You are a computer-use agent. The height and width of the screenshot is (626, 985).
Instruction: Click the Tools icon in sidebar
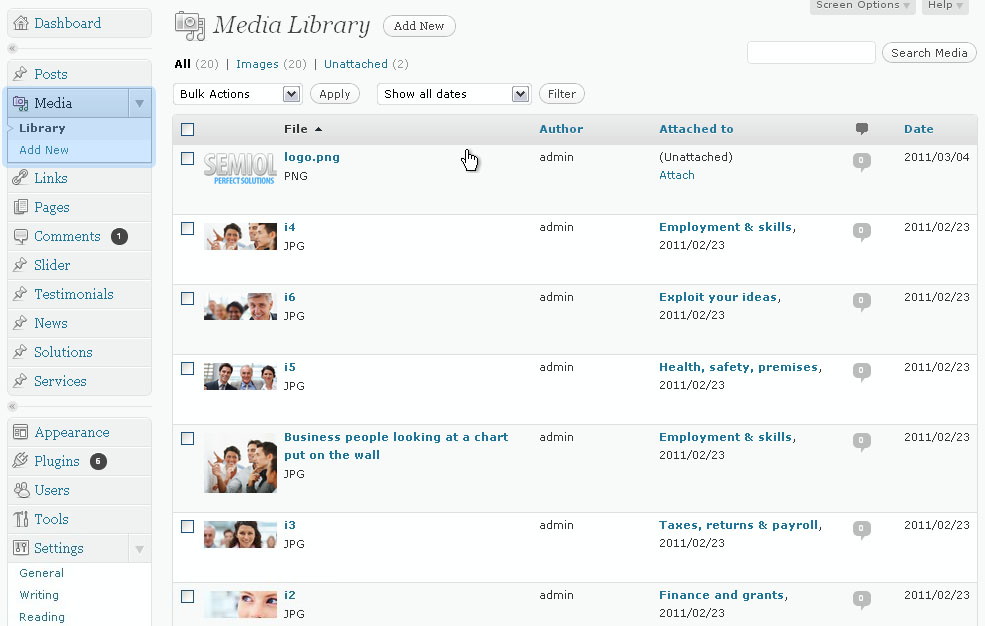coord(21,519)
